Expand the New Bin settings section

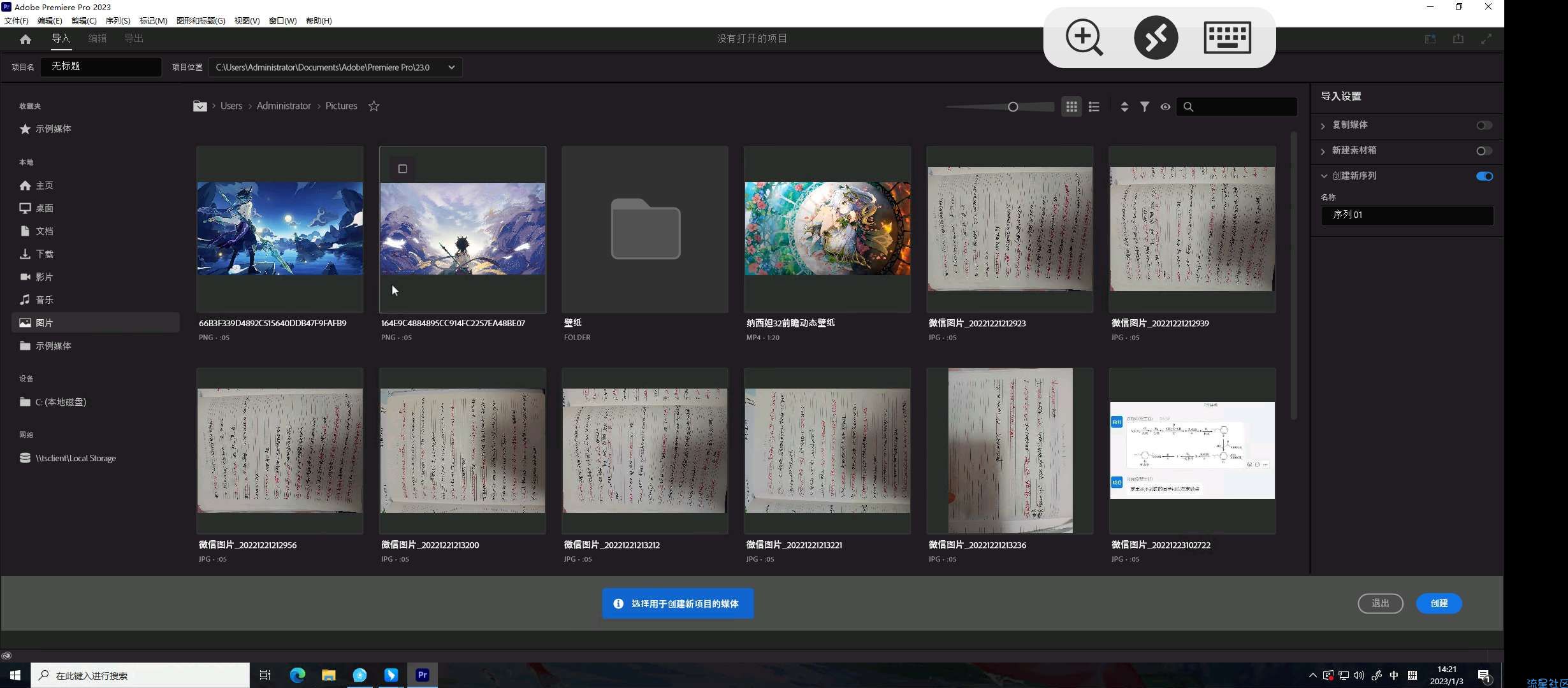tap(1323, 151)
